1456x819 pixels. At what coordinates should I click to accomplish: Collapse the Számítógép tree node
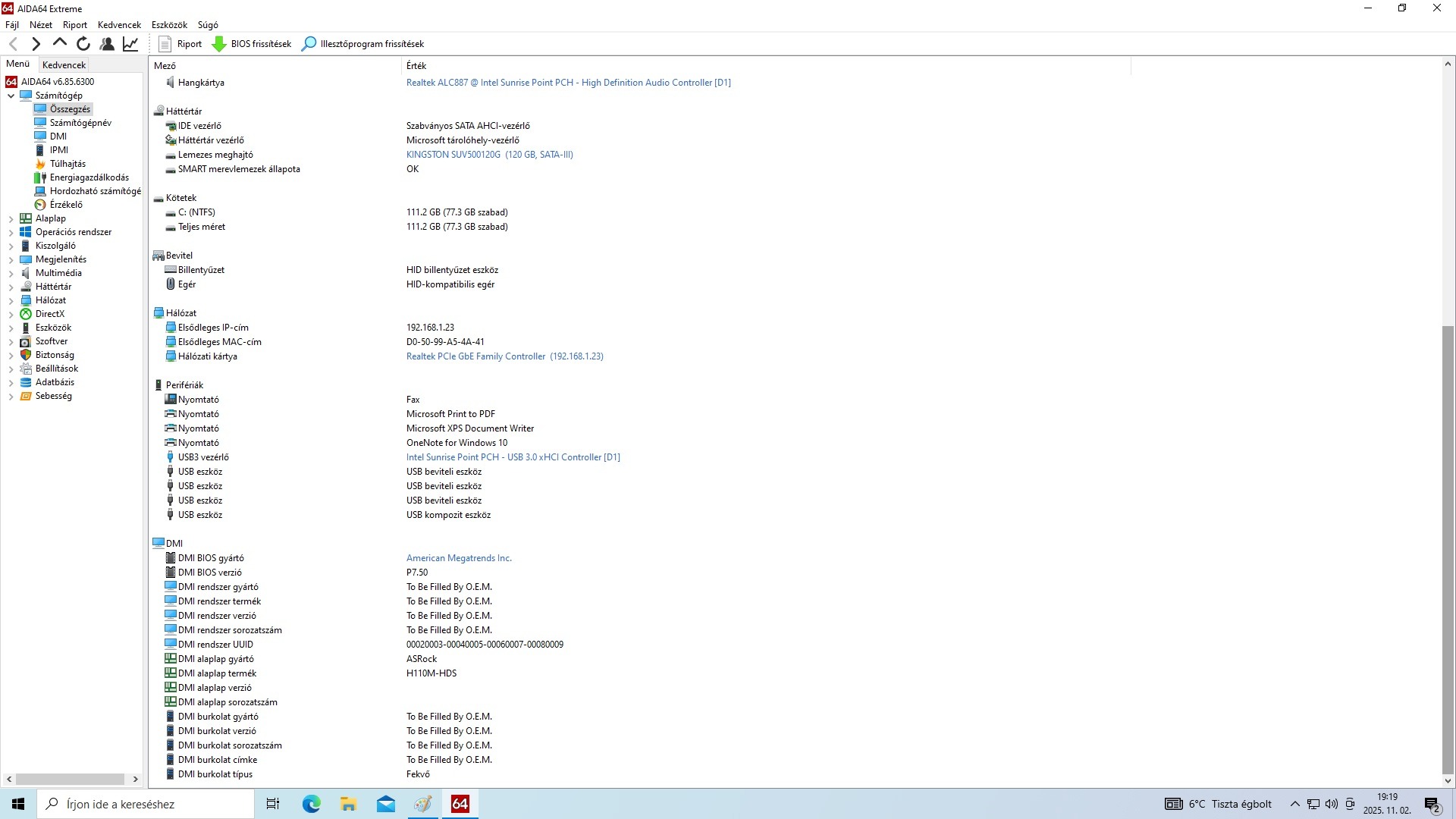[x=11, y=96]
